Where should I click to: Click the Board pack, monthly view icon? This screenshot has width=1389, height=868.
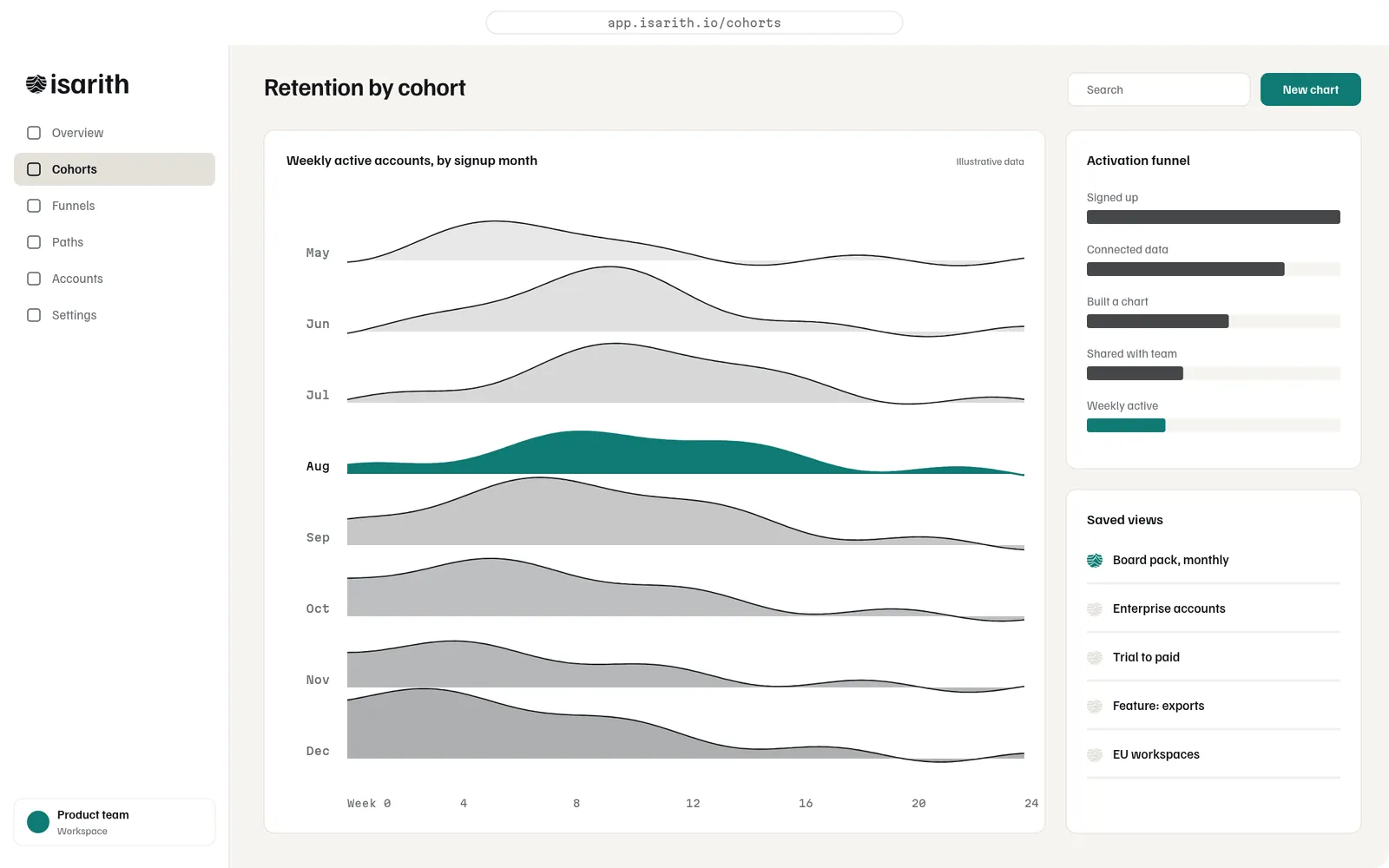(1095, 561)
